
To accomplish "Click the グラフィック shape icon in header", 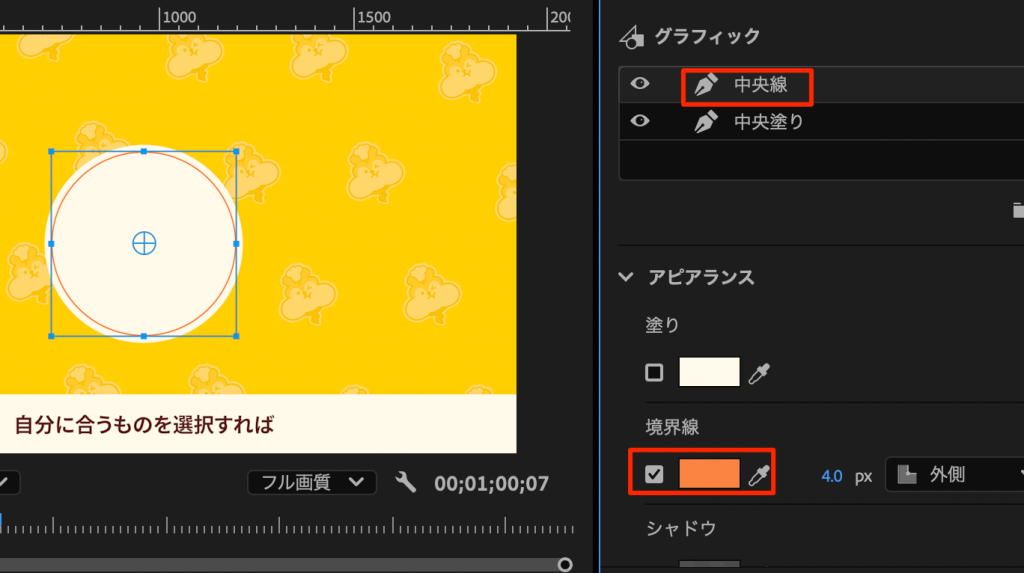I will coord(632,38).
